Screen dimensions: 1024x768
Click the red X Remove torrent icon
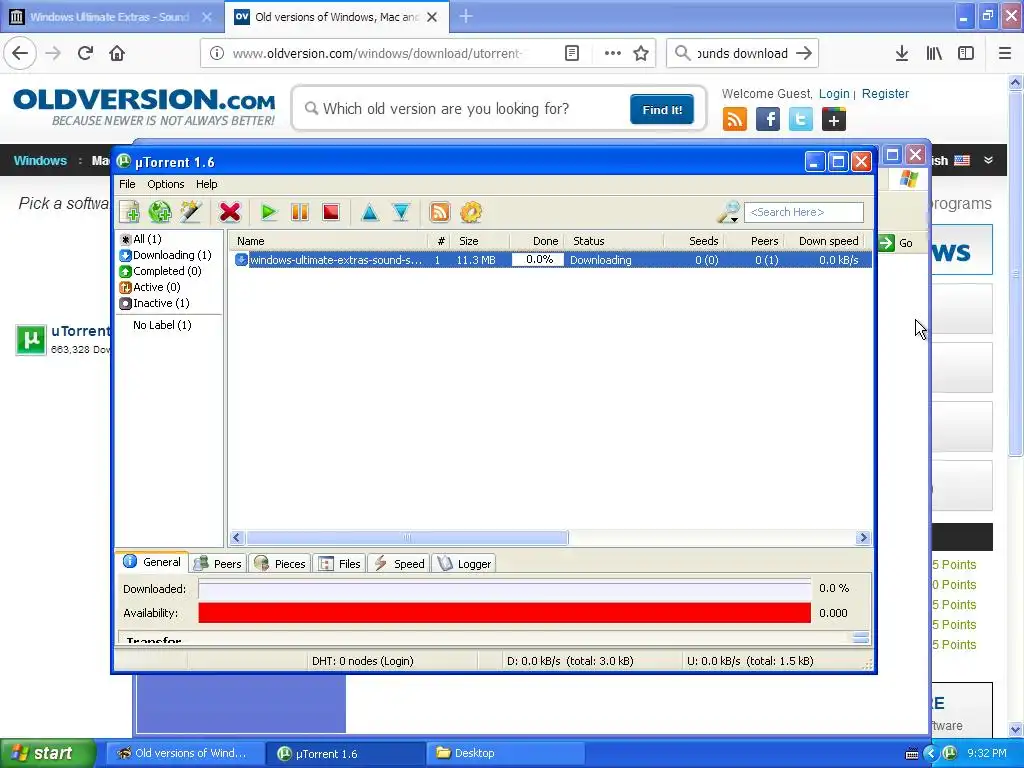(230, 212)
